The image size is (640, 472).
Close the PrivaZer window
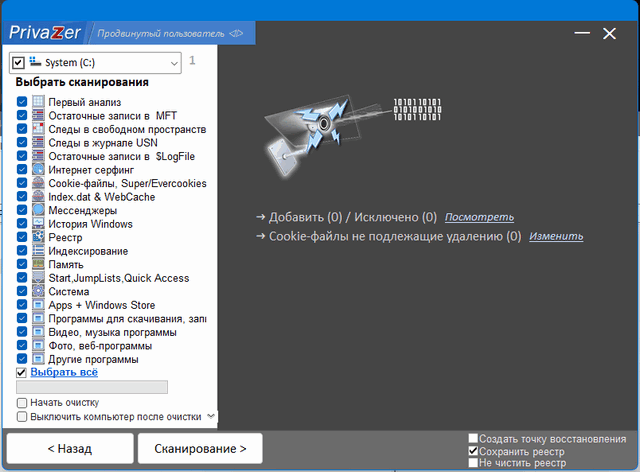(609, 33)
